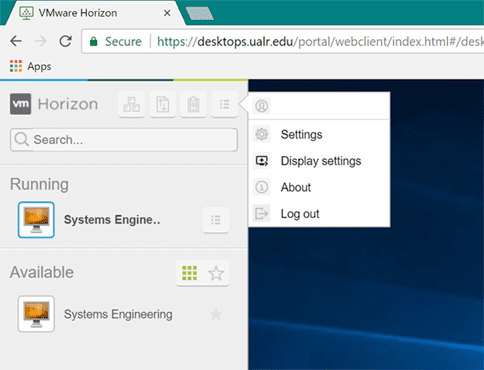Click the browser back arrow
484x370 pixels.
(16, 41)
